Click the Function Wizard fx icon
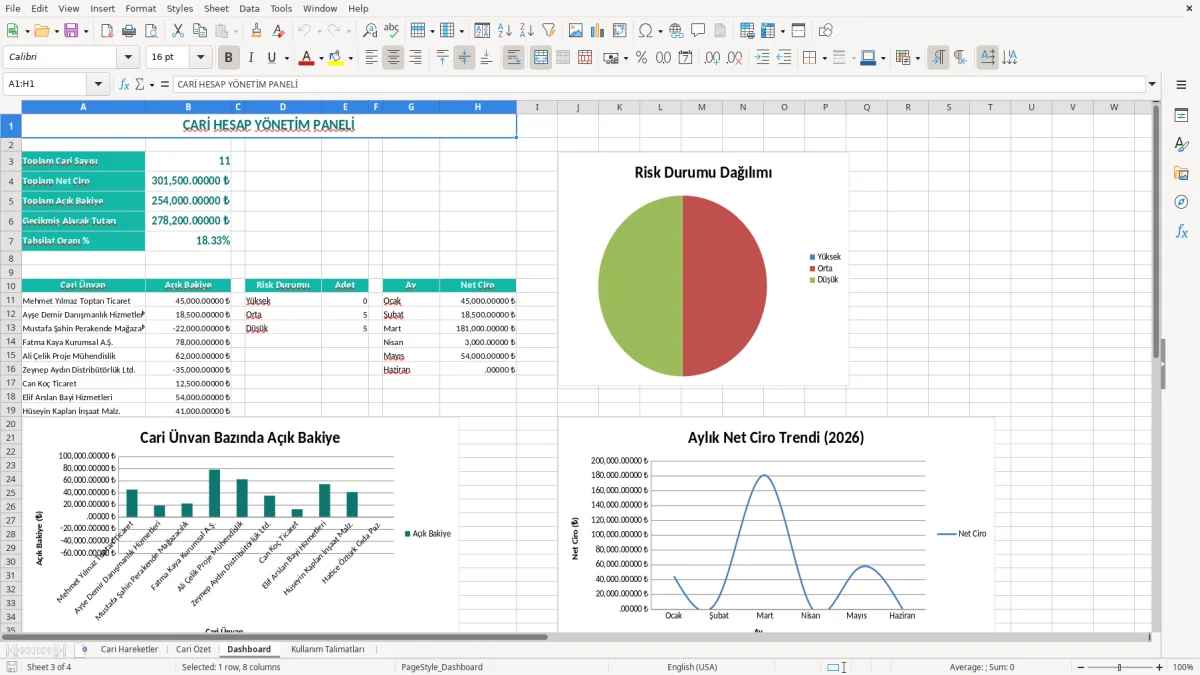This screenshot has height=675, width=1200. [124, 84]
